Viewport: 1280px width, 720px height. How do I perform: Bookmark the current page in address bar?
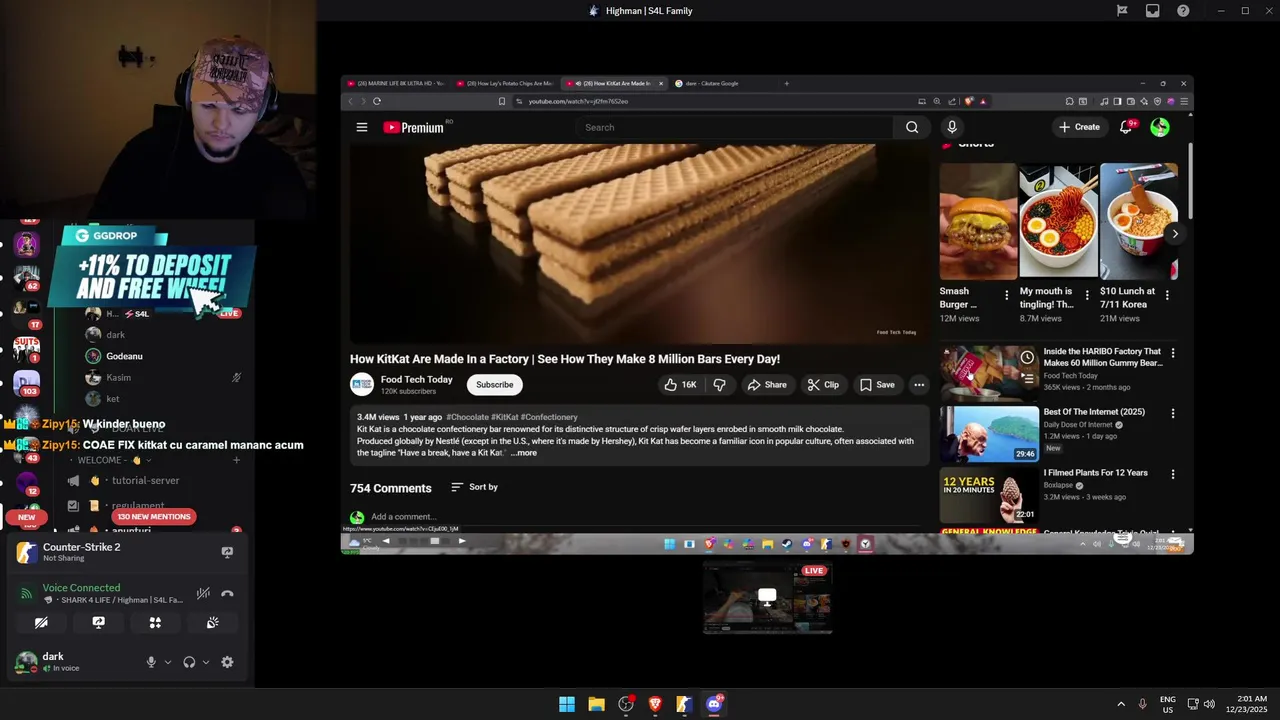(502, 101)
